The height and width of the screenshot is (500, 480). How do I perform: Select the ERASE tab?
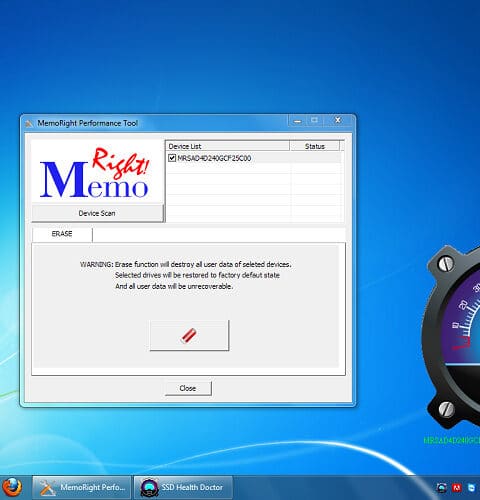(62, 234)
